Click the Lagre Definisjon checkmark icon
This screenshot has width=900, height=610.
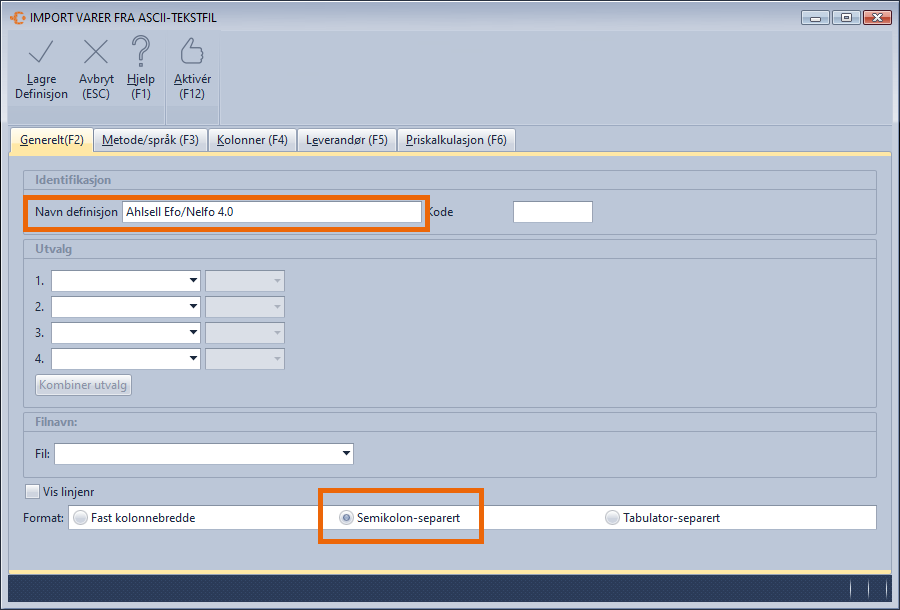tap(41, 52)
